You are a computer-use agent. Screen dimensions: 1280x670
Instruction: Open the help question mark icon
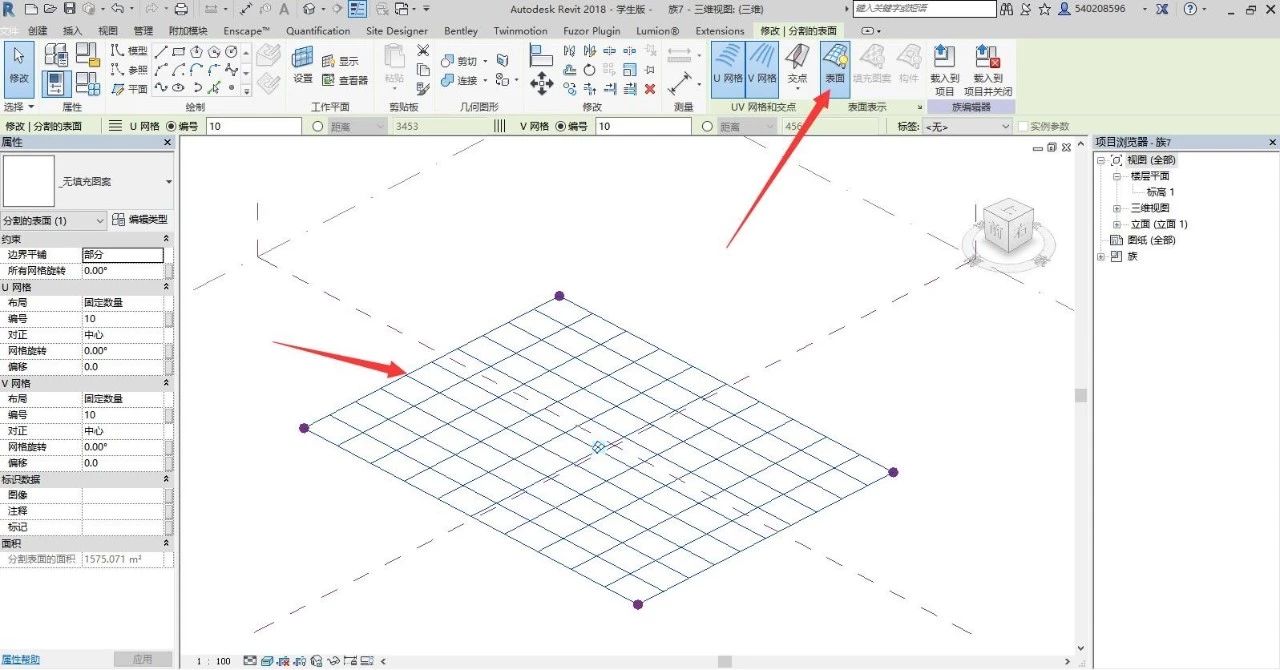[1190, 9]
